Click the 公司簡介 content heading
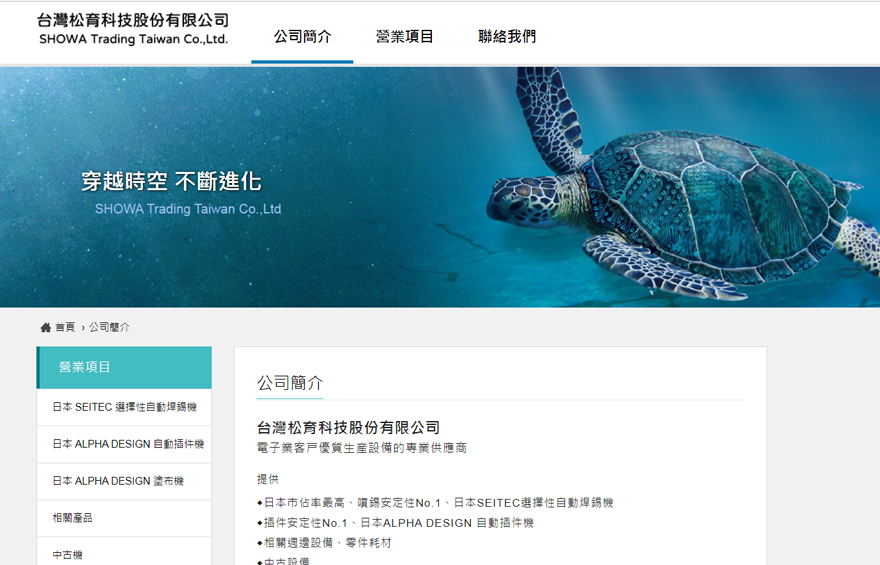Screen dimensions: 880x565 tap(290, 383)
